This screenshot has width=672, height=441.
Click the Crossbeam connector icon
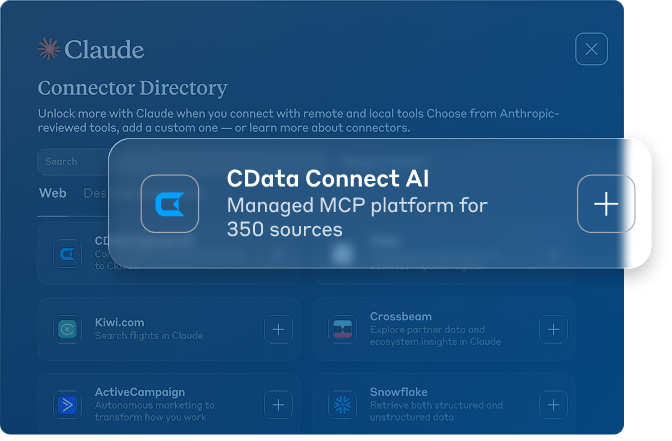(343, 329)
